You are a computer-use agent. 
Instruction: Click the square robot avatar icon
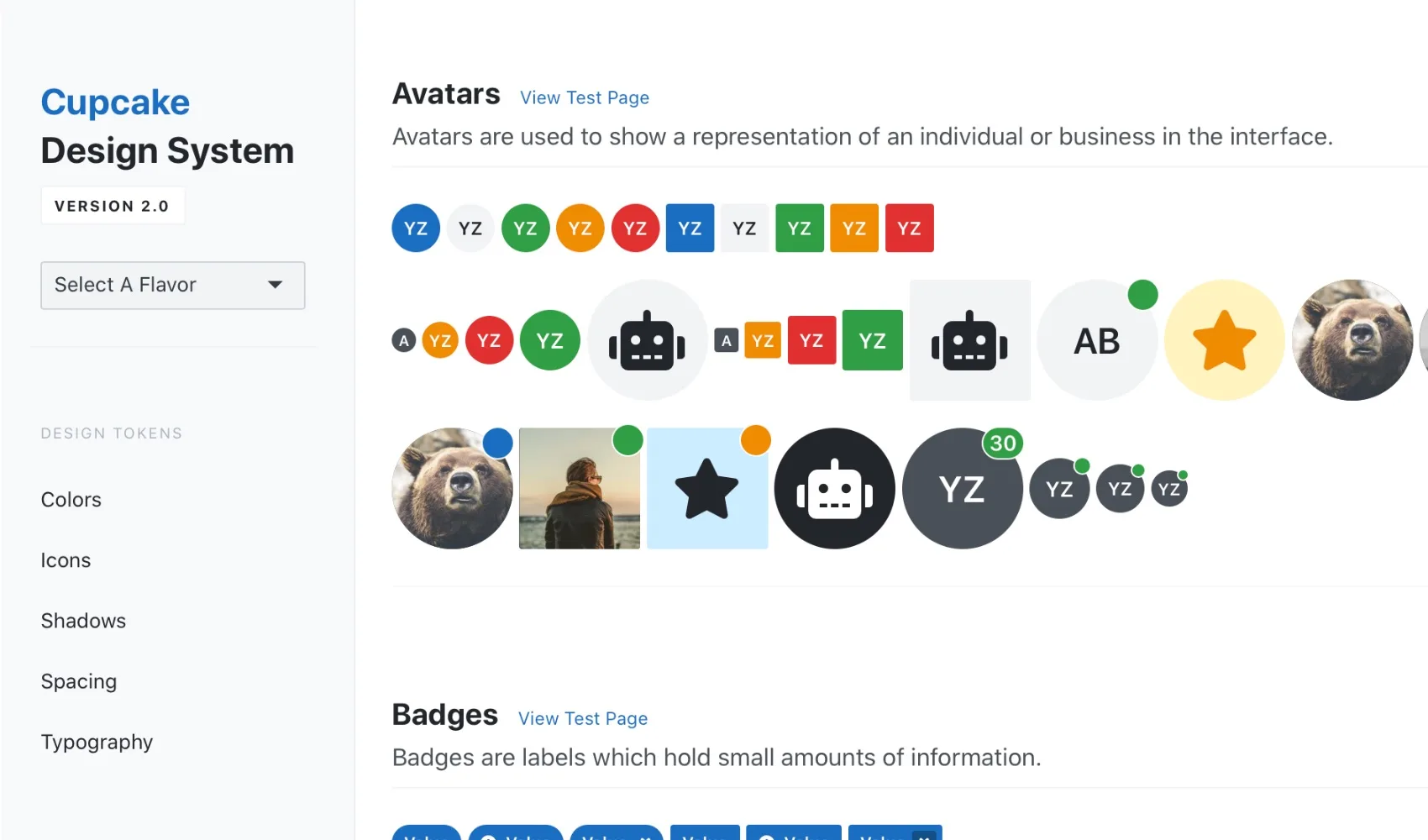970,340
